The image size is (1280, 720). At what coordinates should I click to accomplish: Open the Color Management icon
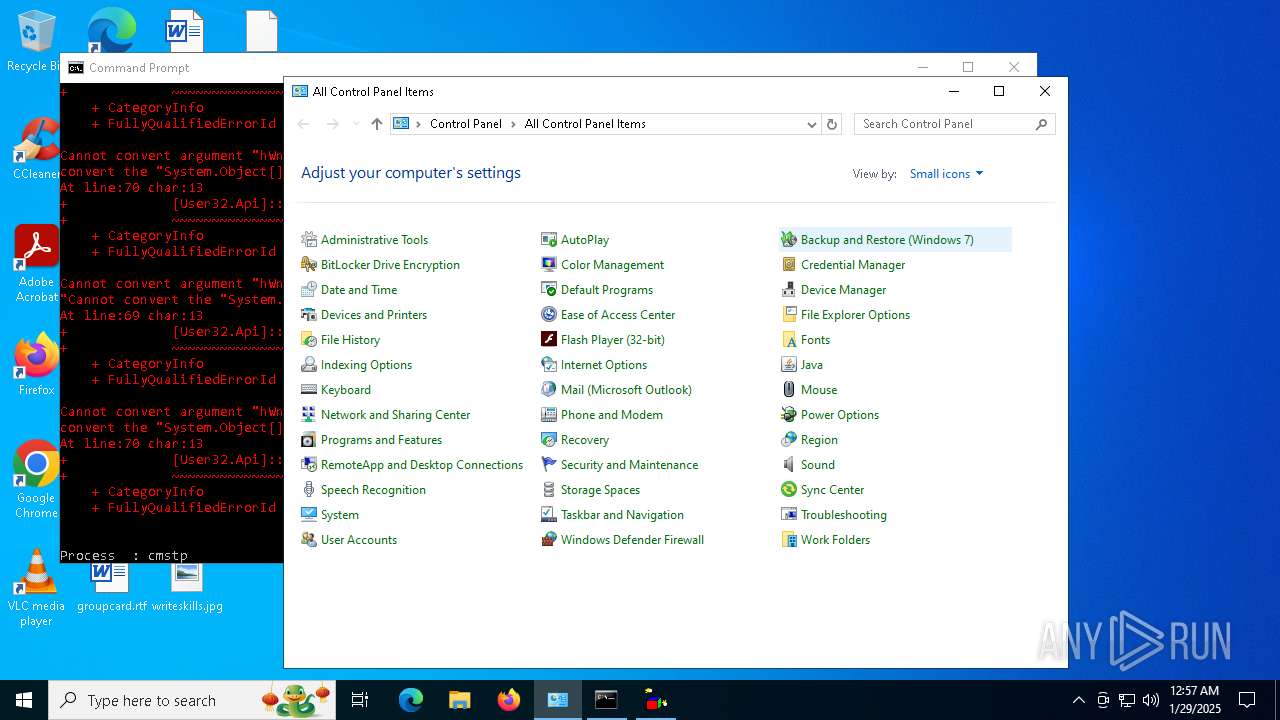549,265
